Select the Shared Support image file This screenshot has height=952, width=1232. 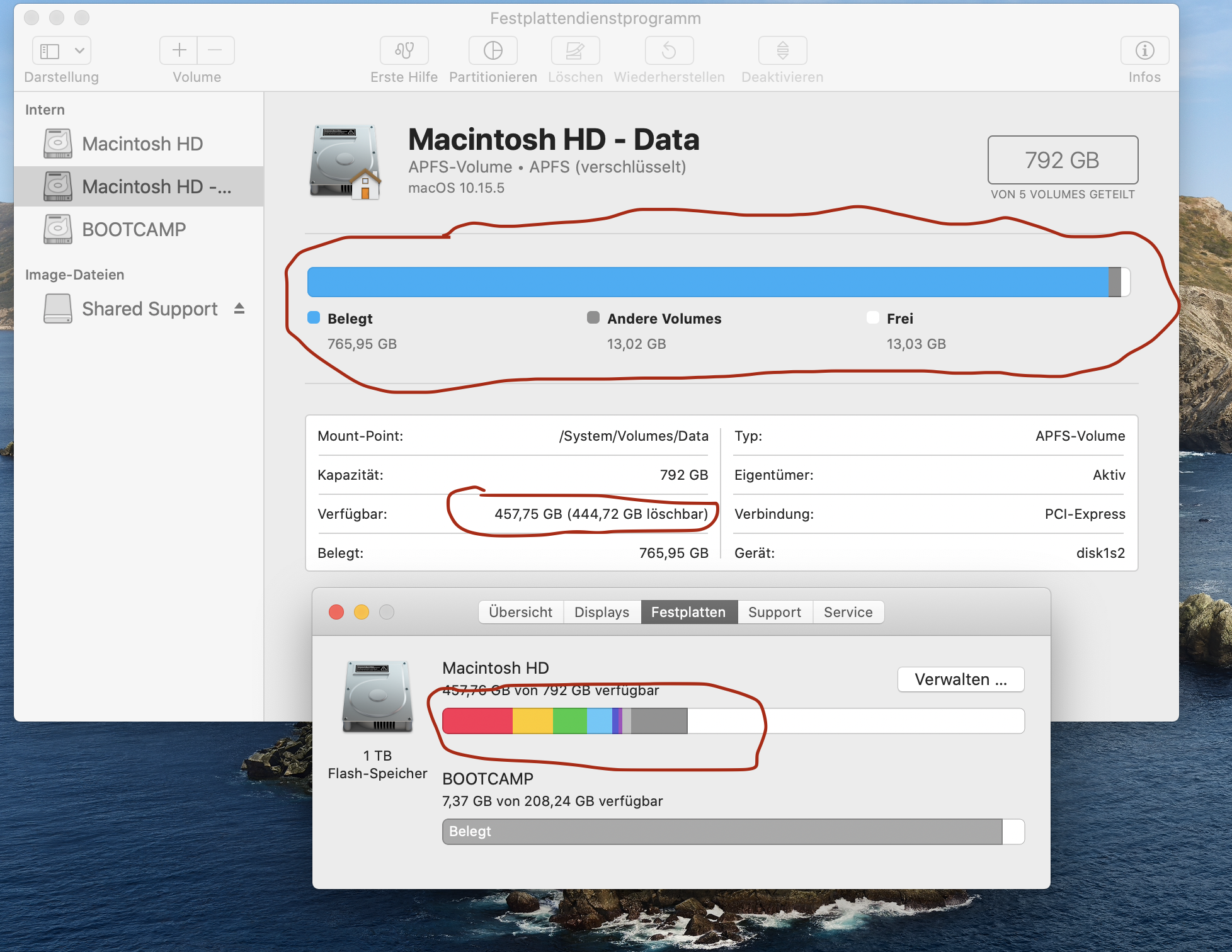149,309
